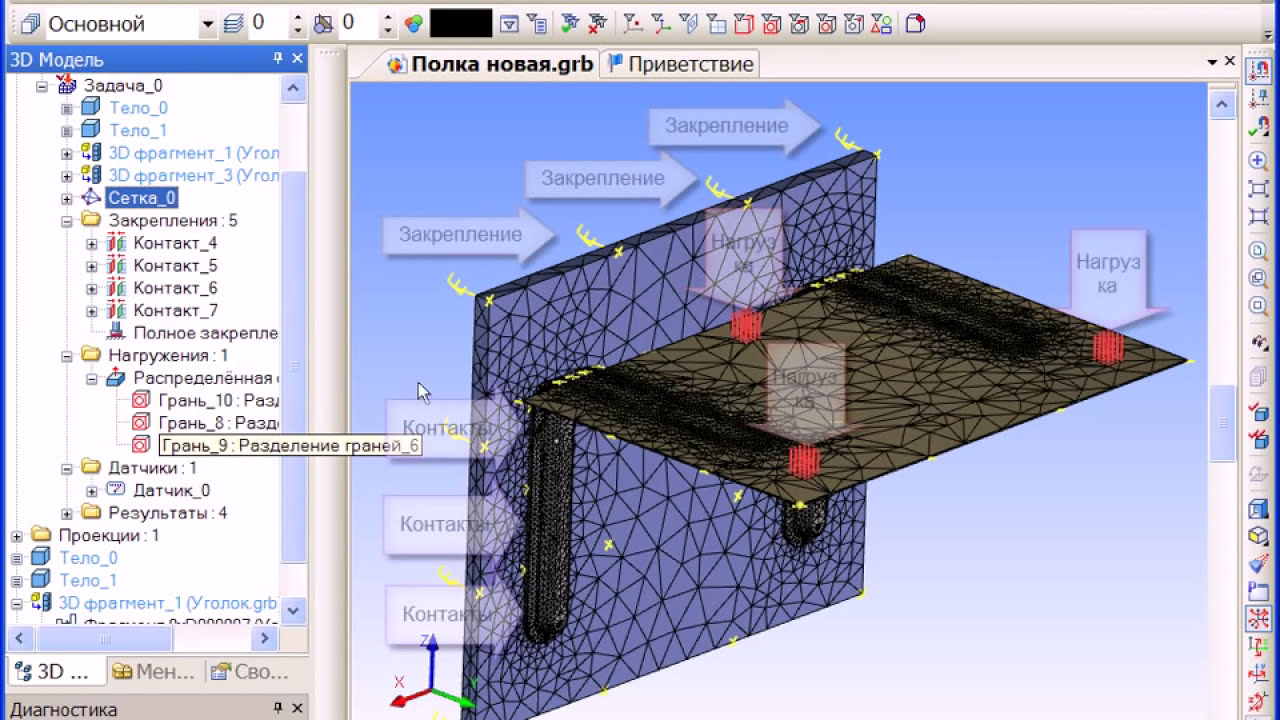Viewport: 1280px width, 720px height.
Task: Click the Контакт_4 contact icon
Action: [117, 243]
